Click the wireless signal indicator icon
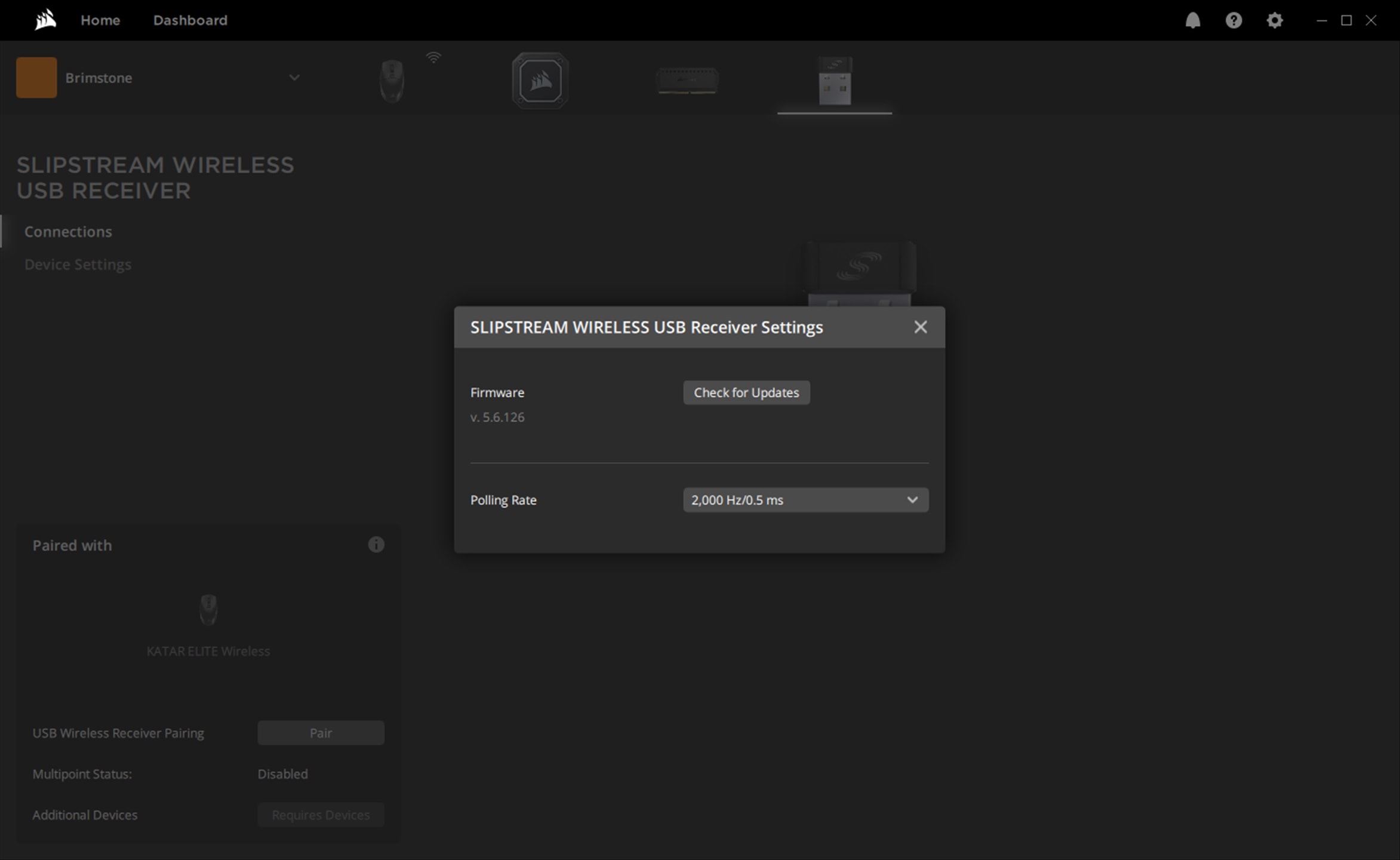Image resolution: width=1400 pixels, height=860 pixels. (433, 57)
